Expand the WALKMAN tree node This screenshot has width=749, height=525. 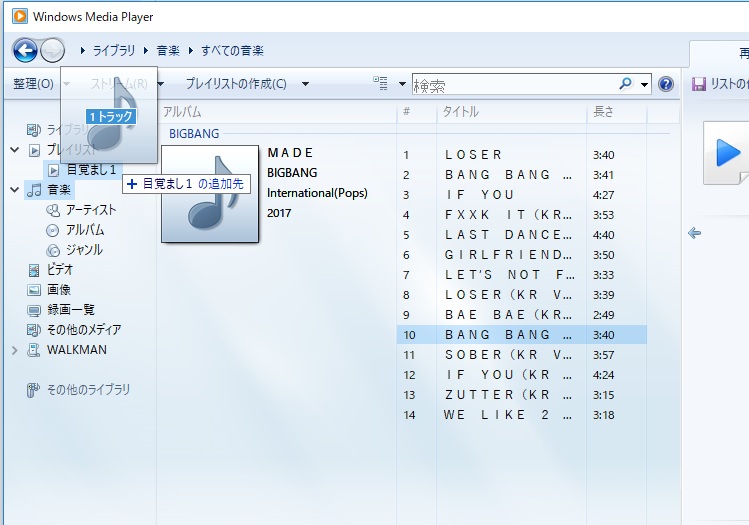point(14,350)
